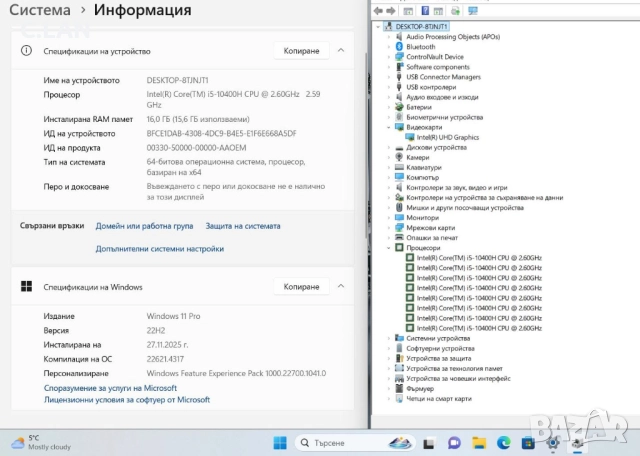Click the Устройства за човешки интерфейс icon
The height and width of the screenshot is (456, 640).
[399, 378]
